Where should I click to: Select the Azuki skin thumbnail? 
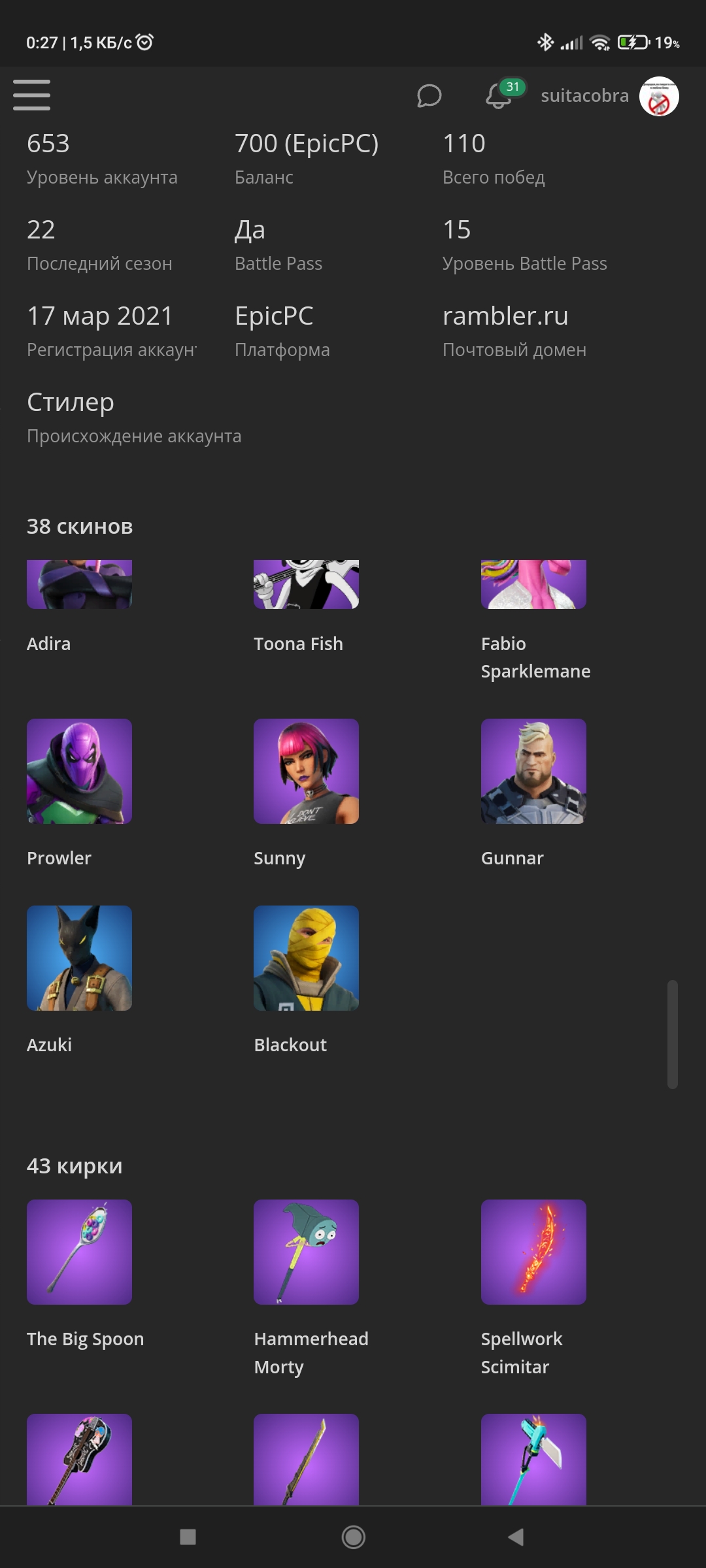point(79,958)
